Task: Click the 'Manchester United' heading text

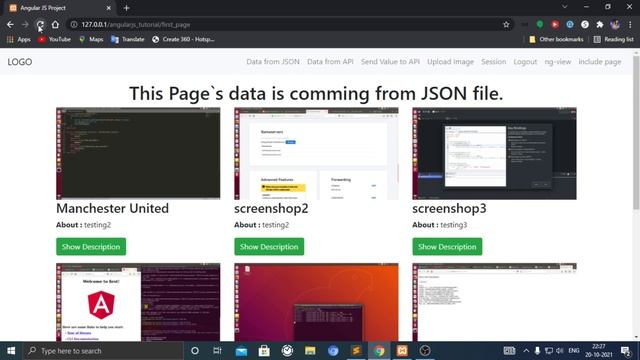Action: pos(112,208)
